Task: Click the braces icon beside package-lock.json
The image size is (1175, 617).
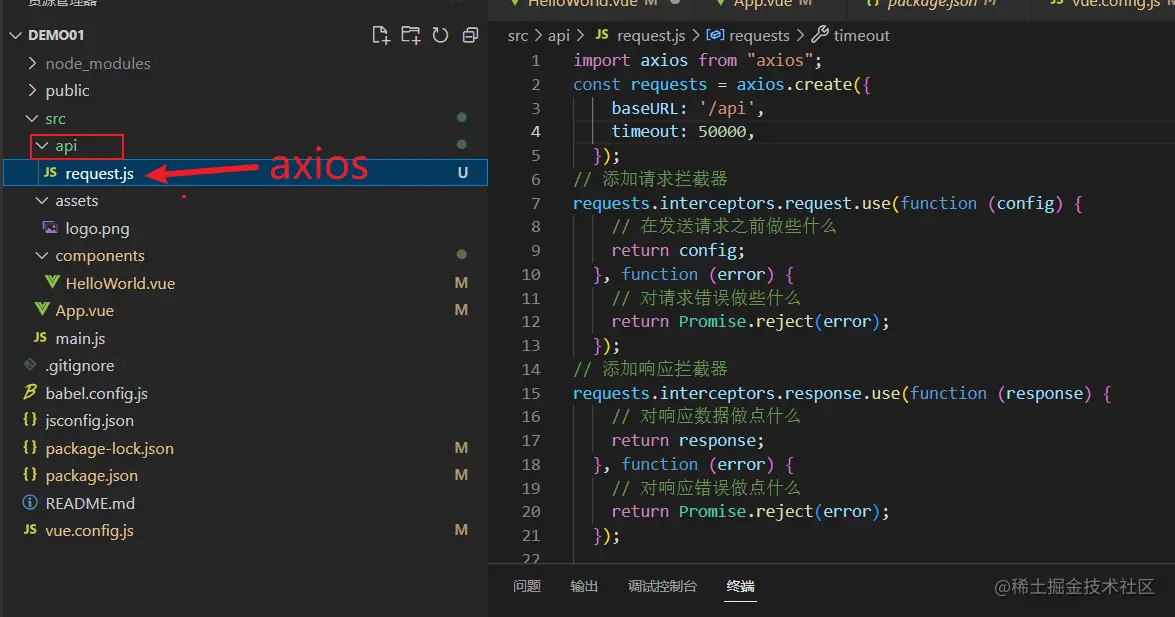Action: [x=30, y=447]
